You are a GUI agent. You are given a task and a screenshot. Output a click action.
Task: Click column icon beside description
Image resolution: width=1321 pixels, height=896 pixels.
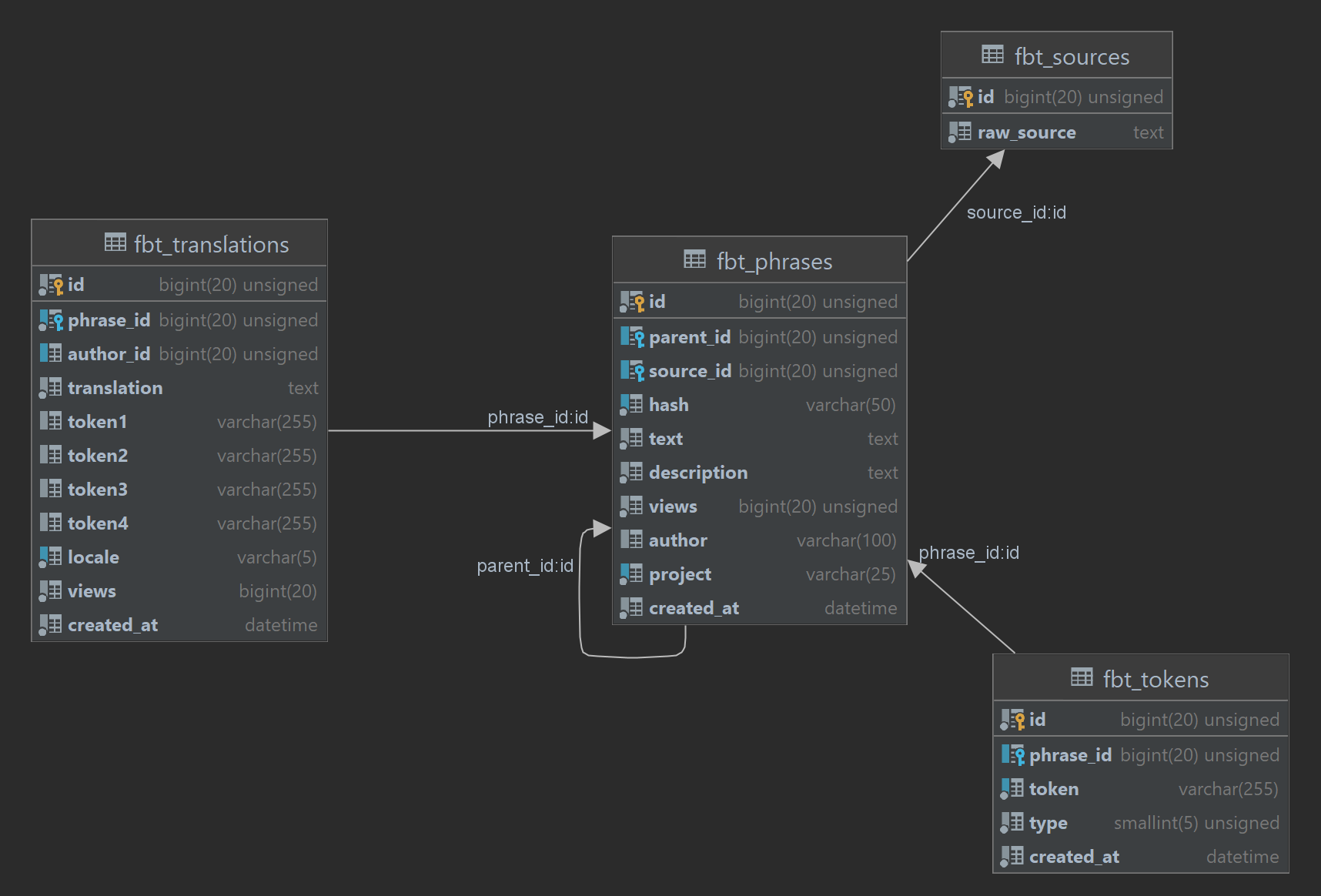[631, 473]
